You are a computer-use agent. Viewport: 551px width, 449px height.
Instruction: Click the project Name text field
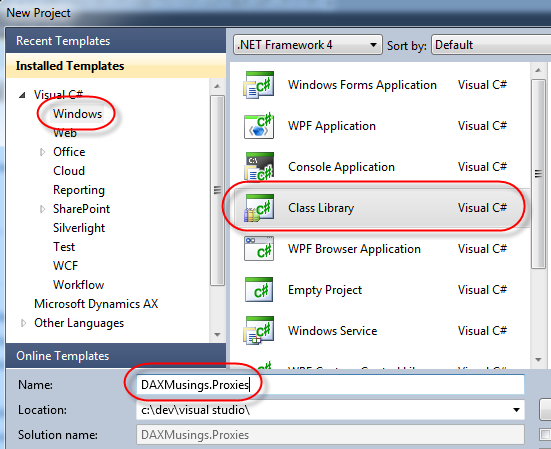point(330,385)
